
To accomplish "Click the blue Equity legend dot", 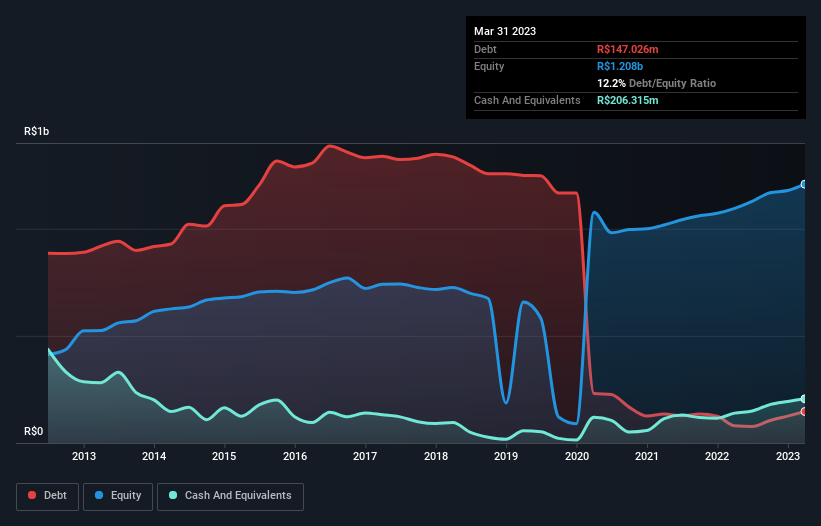I will 99,495.
